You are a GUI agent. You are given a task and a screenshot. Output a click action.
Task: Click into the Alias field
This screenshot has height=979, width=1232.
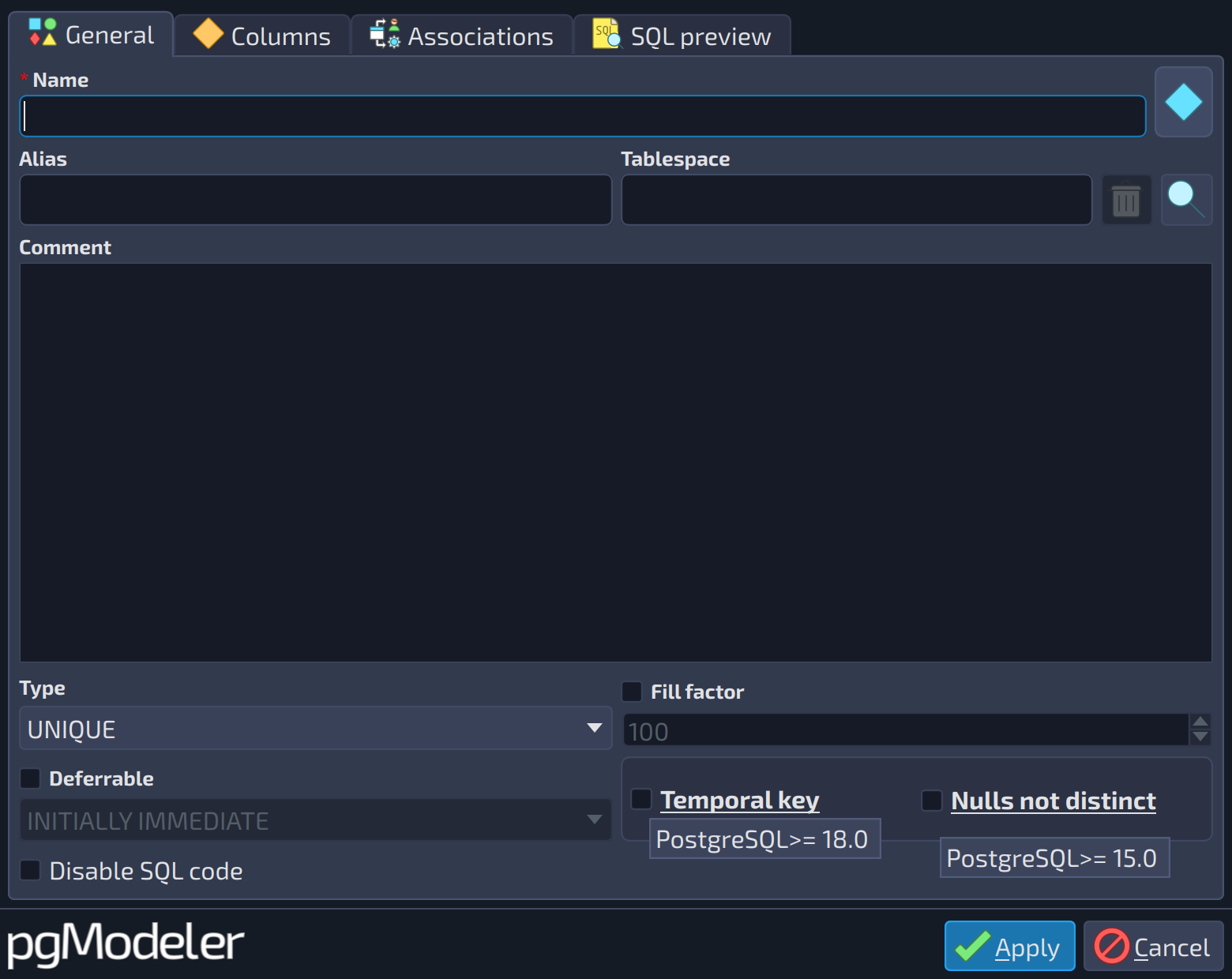[x=316, y=200]
